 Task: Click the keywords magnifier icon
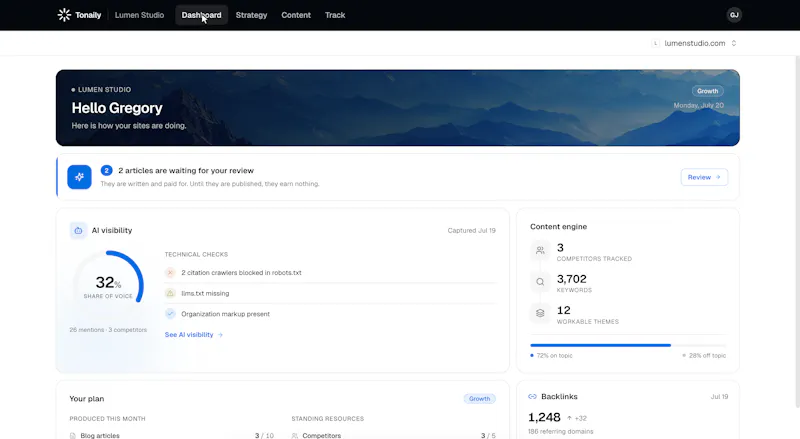[540, 282]
